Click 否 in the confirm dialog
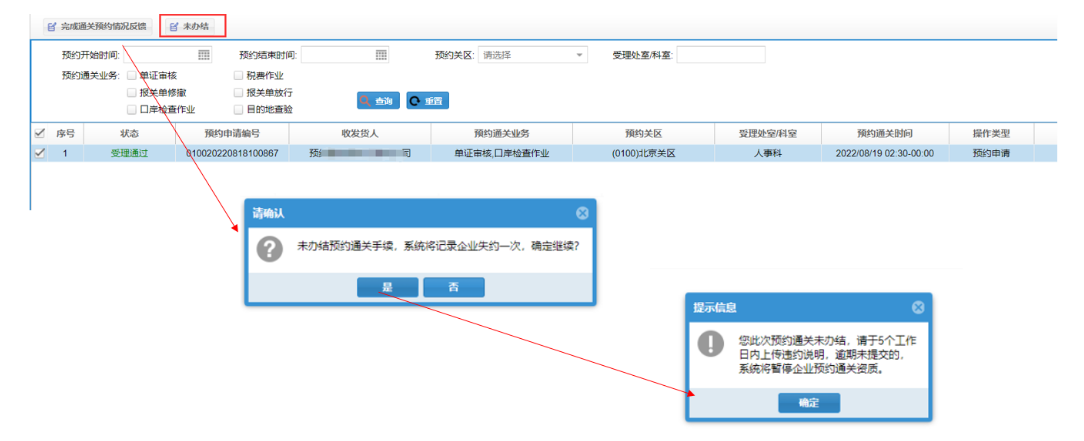Image resolution: width=1084 pixels, height=441 pixels. click(x=454, y=288)
